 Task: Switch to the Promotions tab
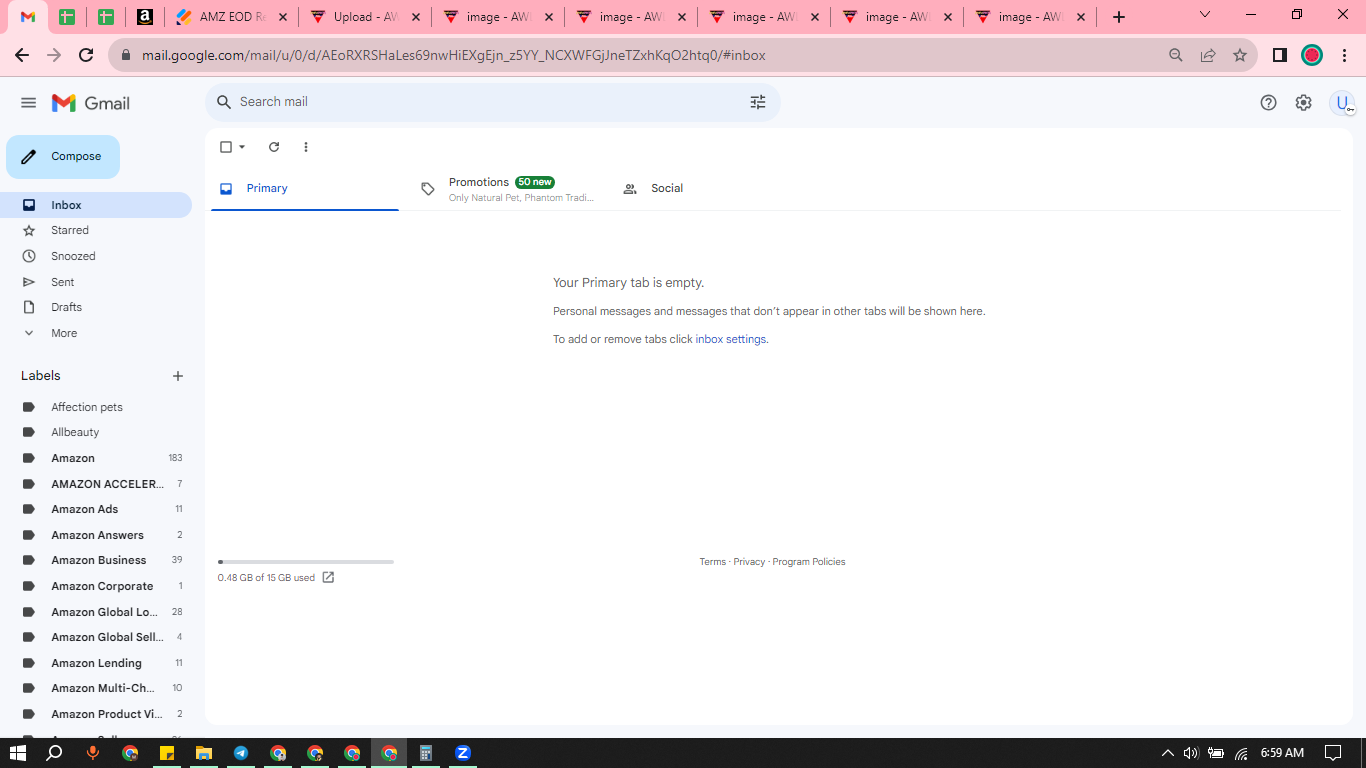click(508, 188)
